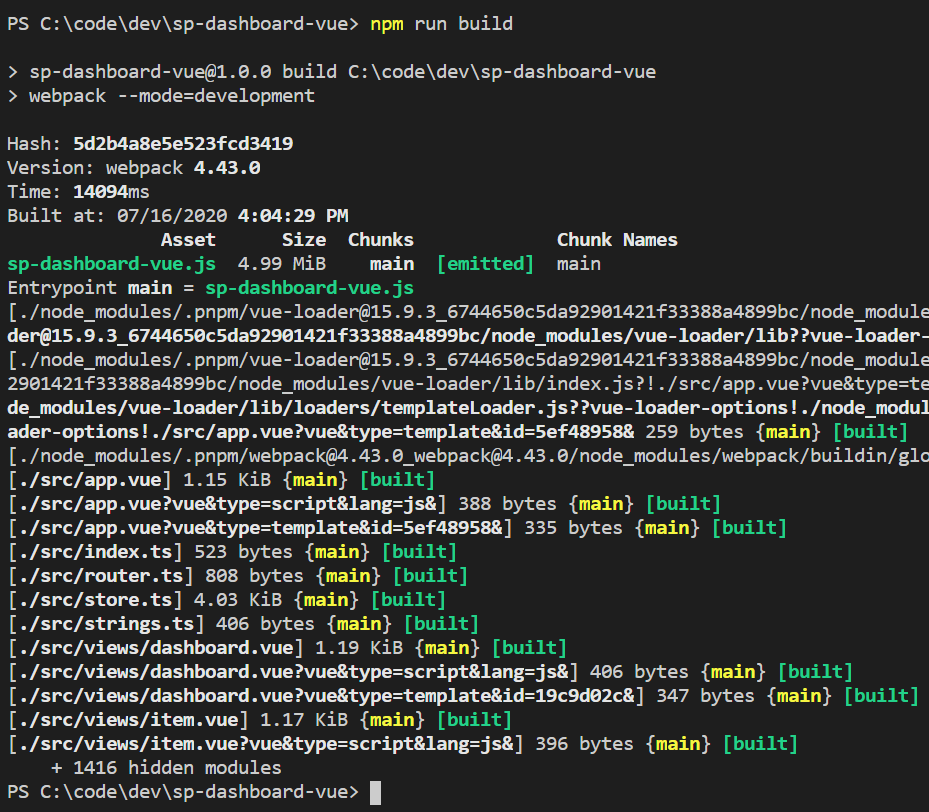
Task: Click the hash value 5d2b4a8e5e523fcd3419
Action: pos(183,144)
